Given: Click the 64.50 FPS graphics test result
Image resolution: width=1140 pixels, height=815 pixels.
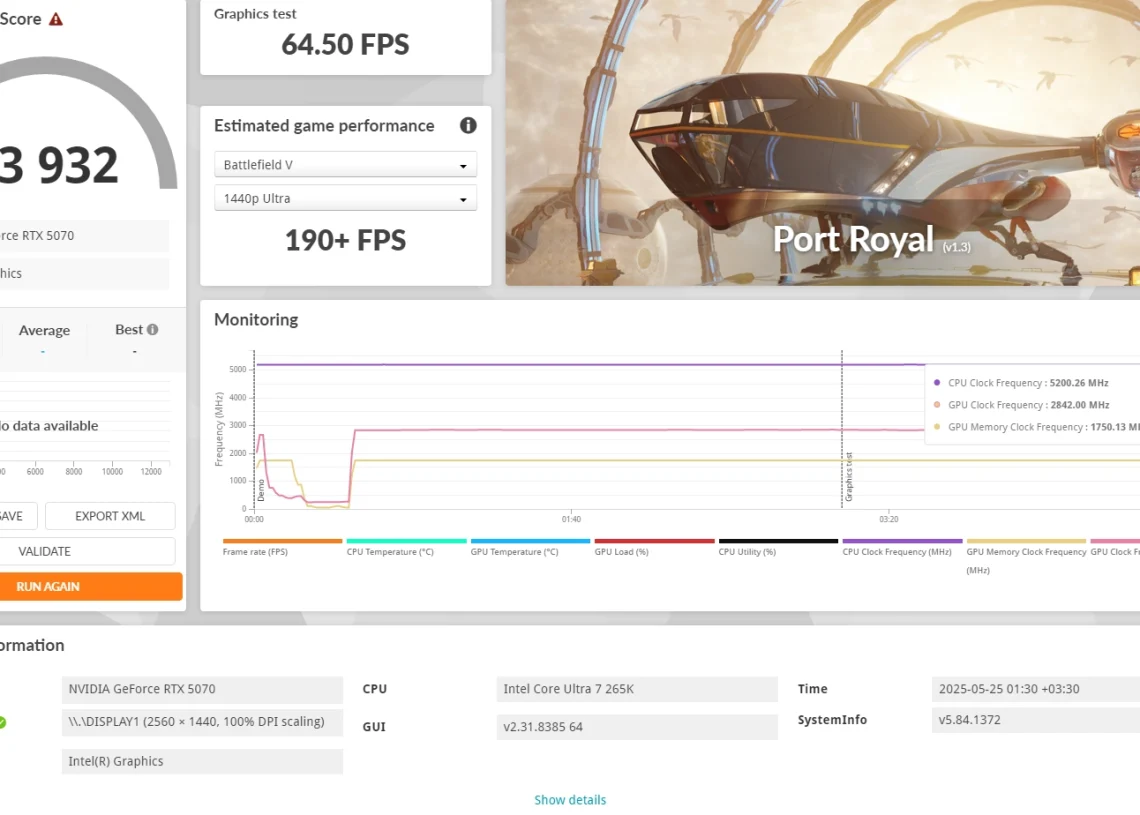Looking at the screenshot, I should (x=345, y=44).
